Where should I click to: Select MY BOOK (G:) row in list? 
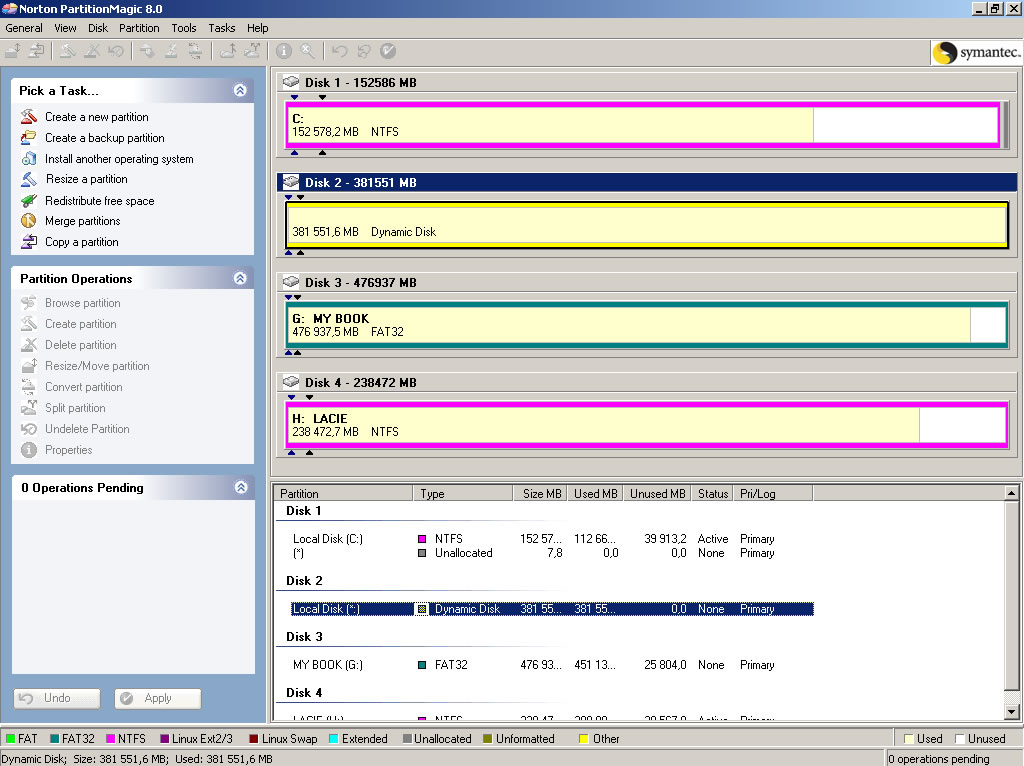552,665
